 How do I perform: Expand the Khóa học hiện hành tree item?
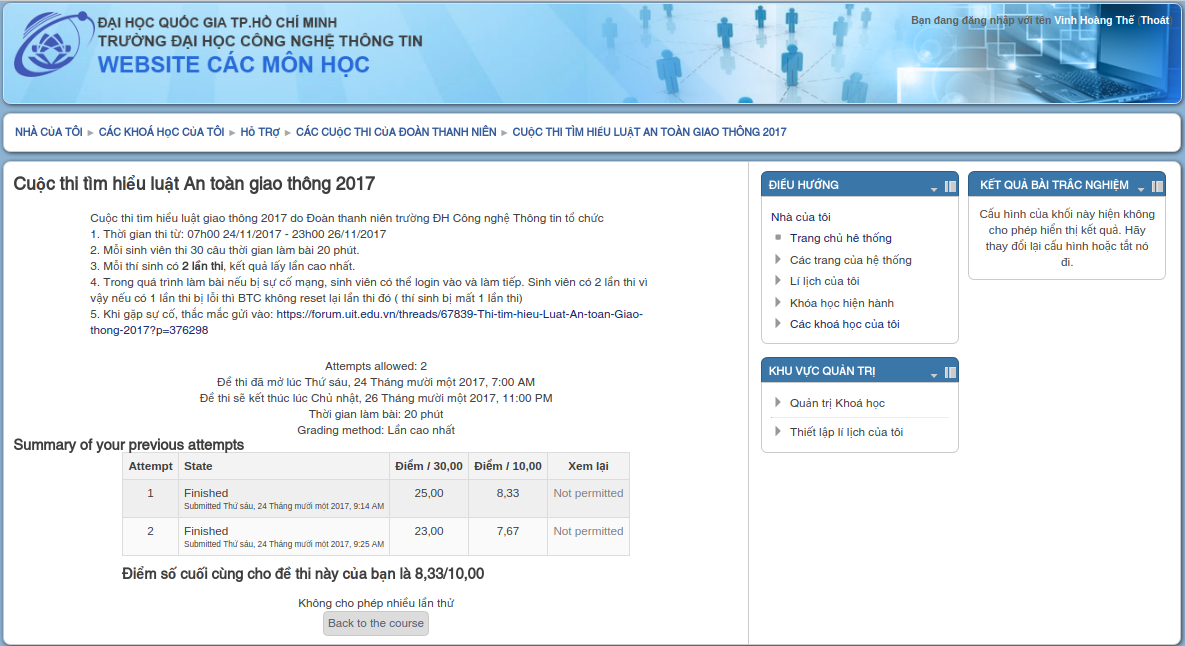point(779,303)
